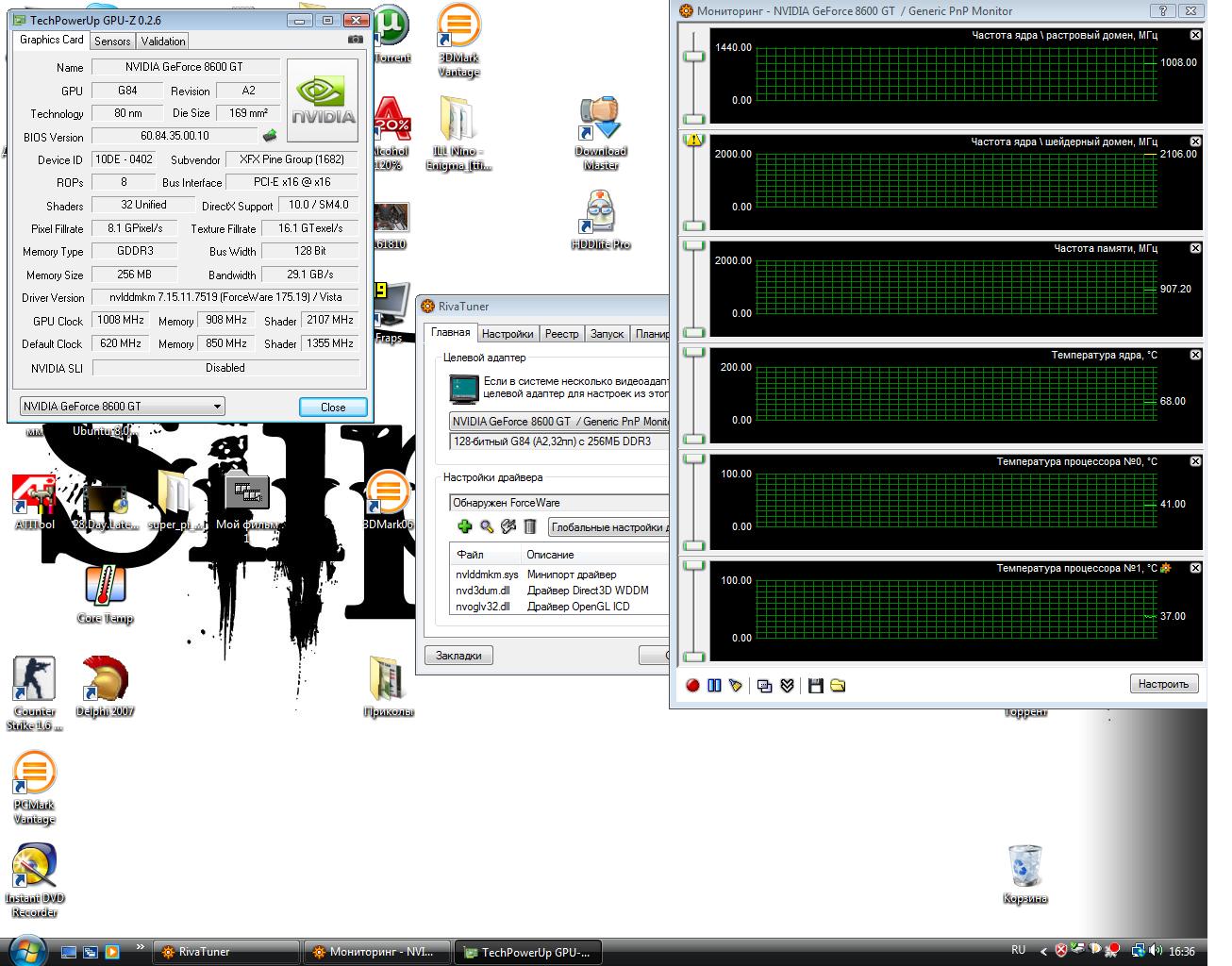
Task: Close the CPU №1 temperature graph
Action: (x=1195, y=568)
